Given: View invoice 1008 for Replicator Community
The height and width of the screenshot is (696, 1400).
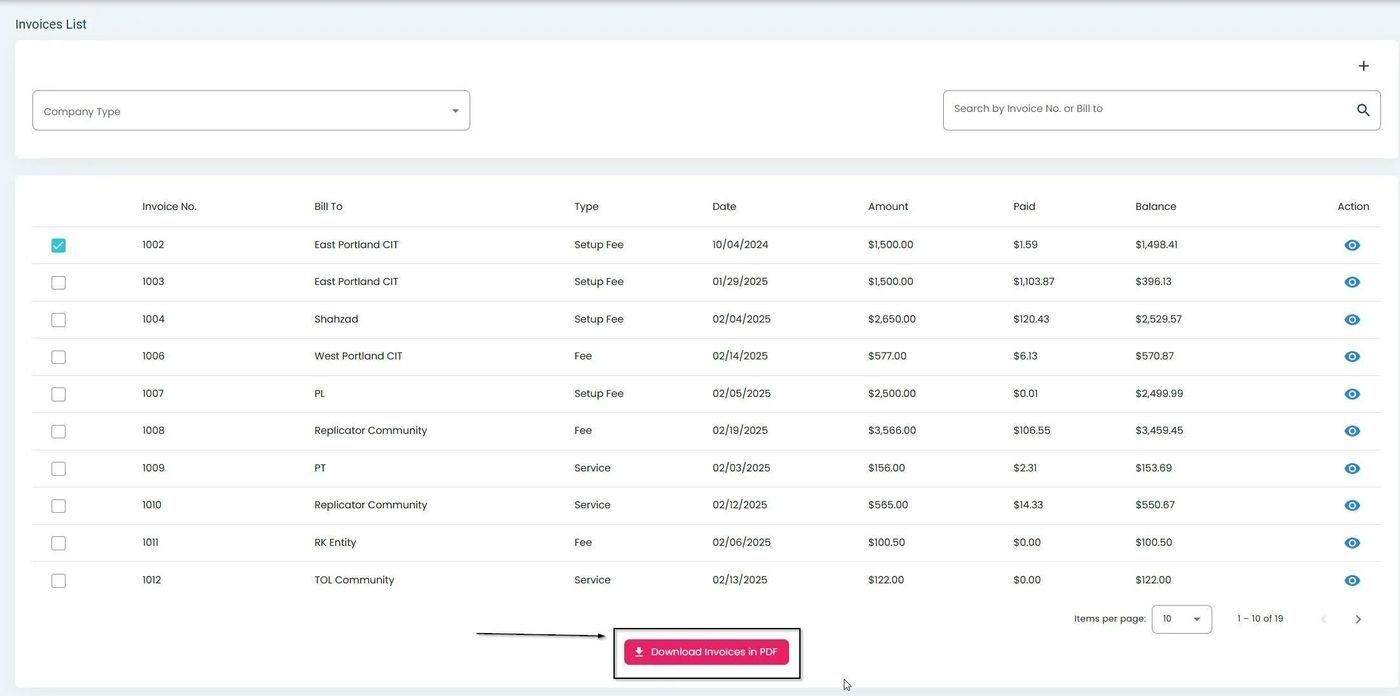Looking at the screenshot, I should 1351,429.
